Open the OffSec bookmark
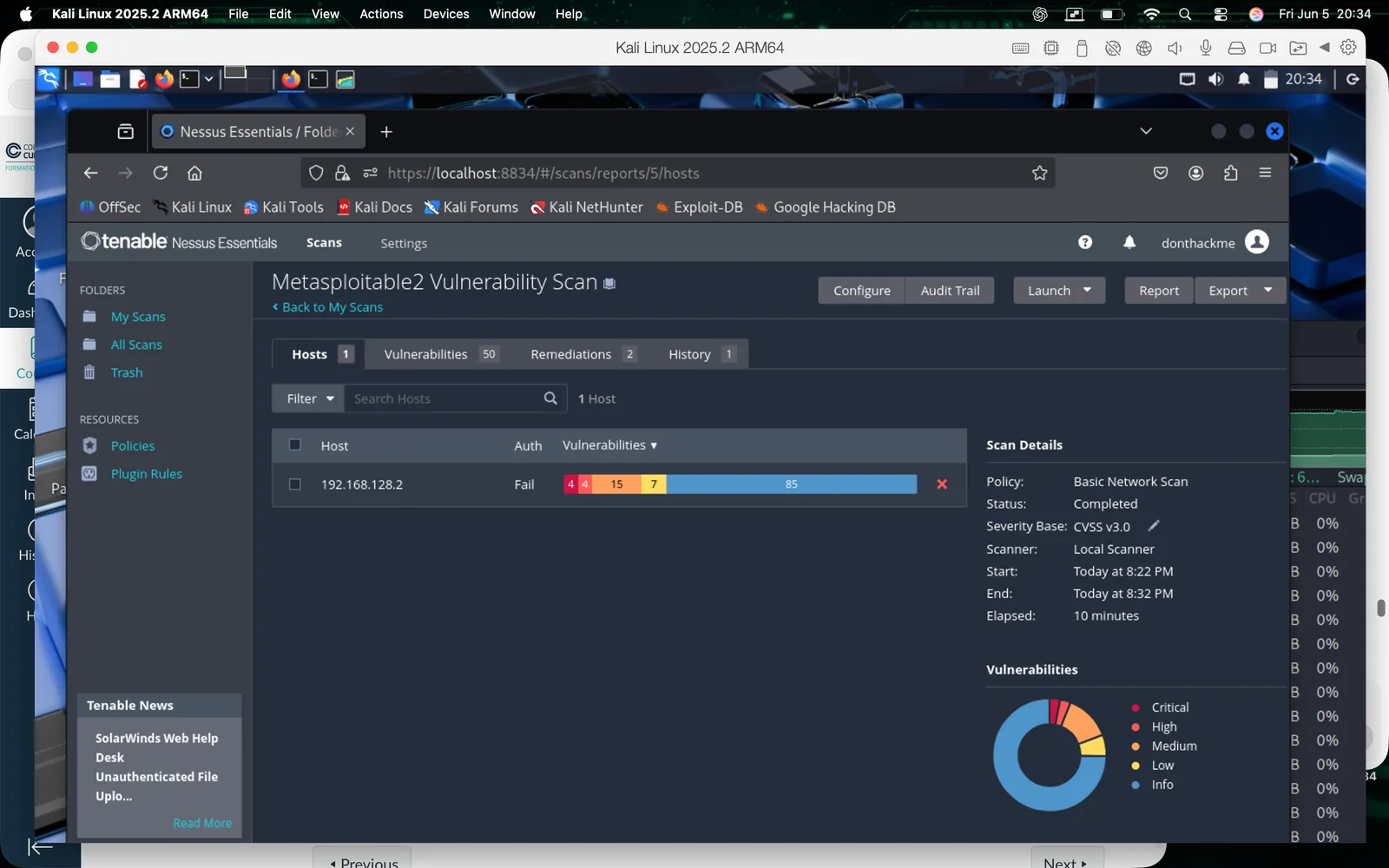The image size is (1389, 868). (x=110, y=207)
